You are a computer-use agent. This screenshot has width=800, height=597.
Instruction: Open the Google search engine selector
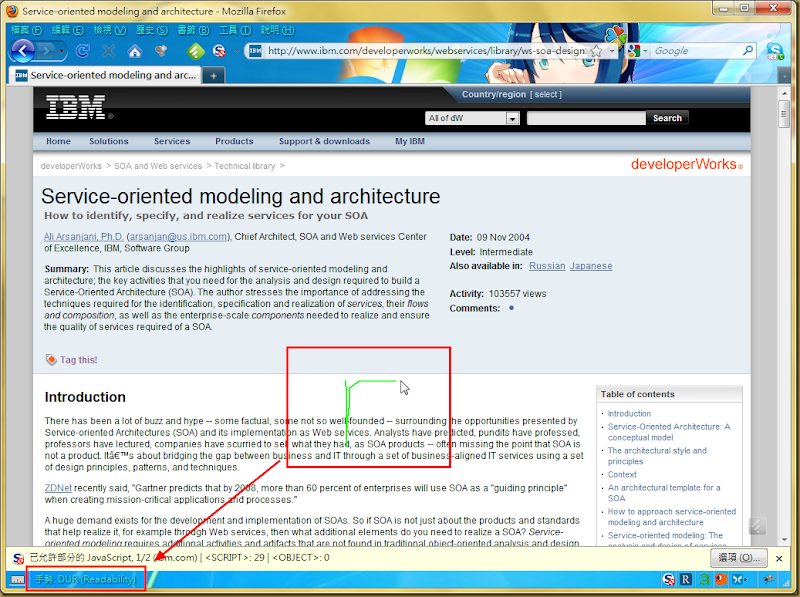tap(637, 51)
